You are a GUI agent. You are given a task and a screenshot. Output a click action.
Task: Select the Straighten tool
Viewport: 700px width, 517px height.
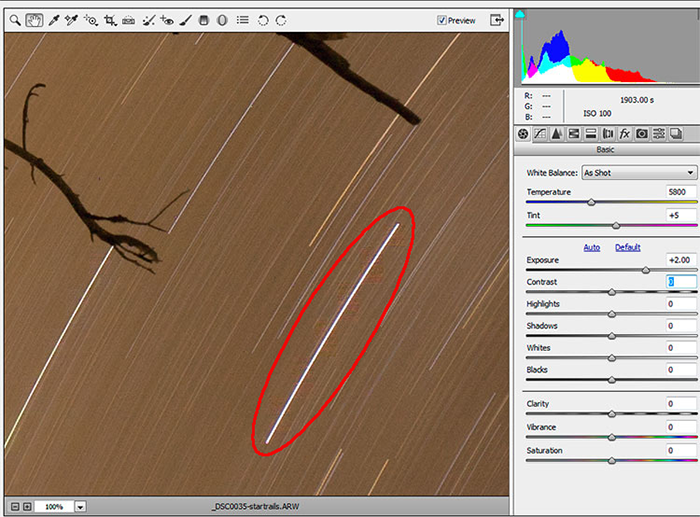[129, 21]
